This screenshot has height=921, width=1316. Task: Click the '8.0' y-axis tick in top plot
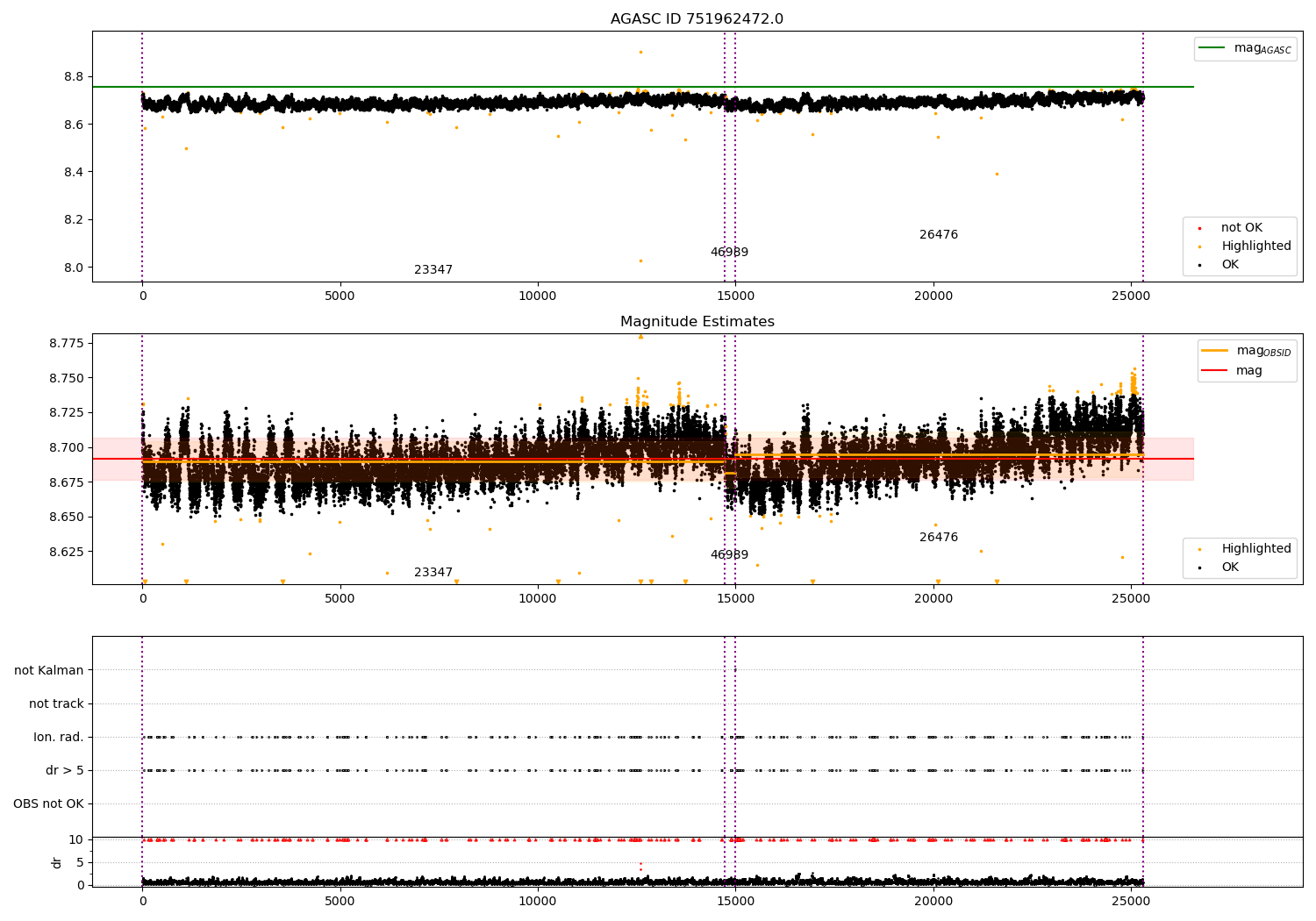click(x=74, y=268)
